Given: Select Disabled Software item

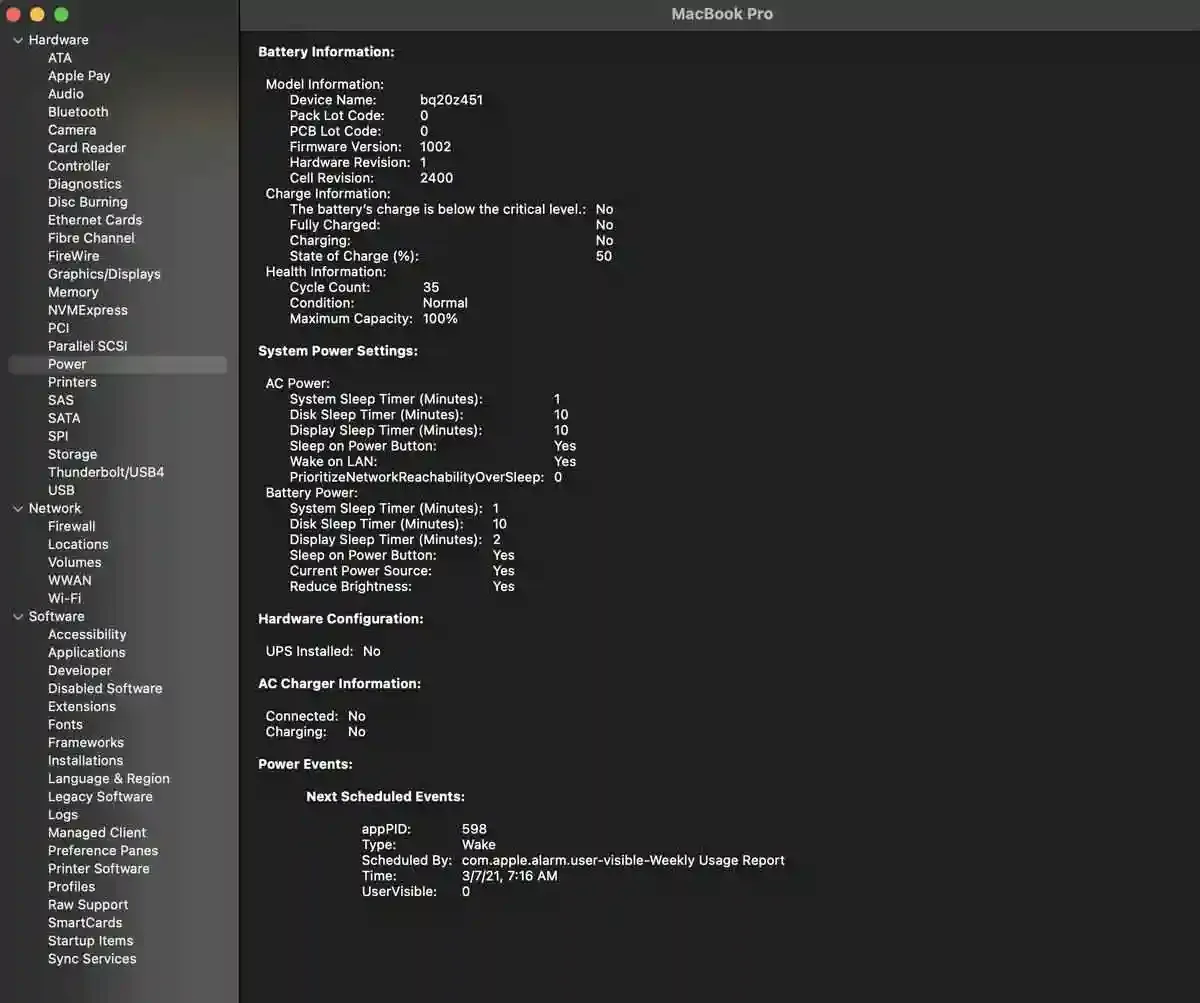Looking at the screenshot, I should click(x=105, y=688).
